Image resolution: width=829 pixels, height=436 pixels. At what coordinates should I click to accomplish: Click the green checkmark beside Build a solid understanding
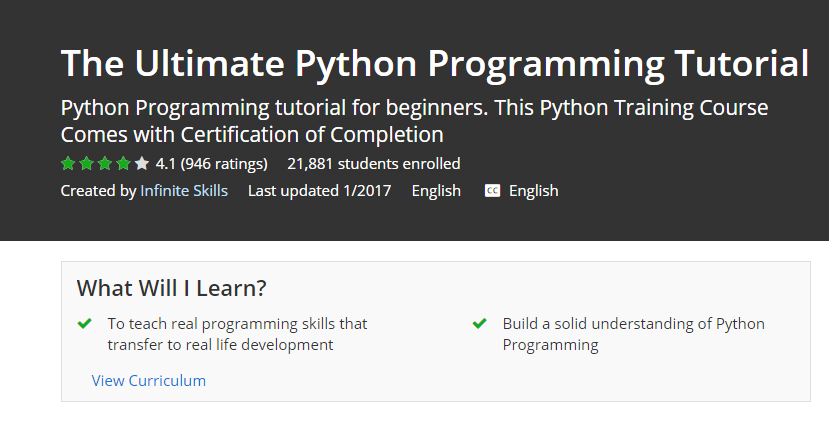(x=480, y=323)
